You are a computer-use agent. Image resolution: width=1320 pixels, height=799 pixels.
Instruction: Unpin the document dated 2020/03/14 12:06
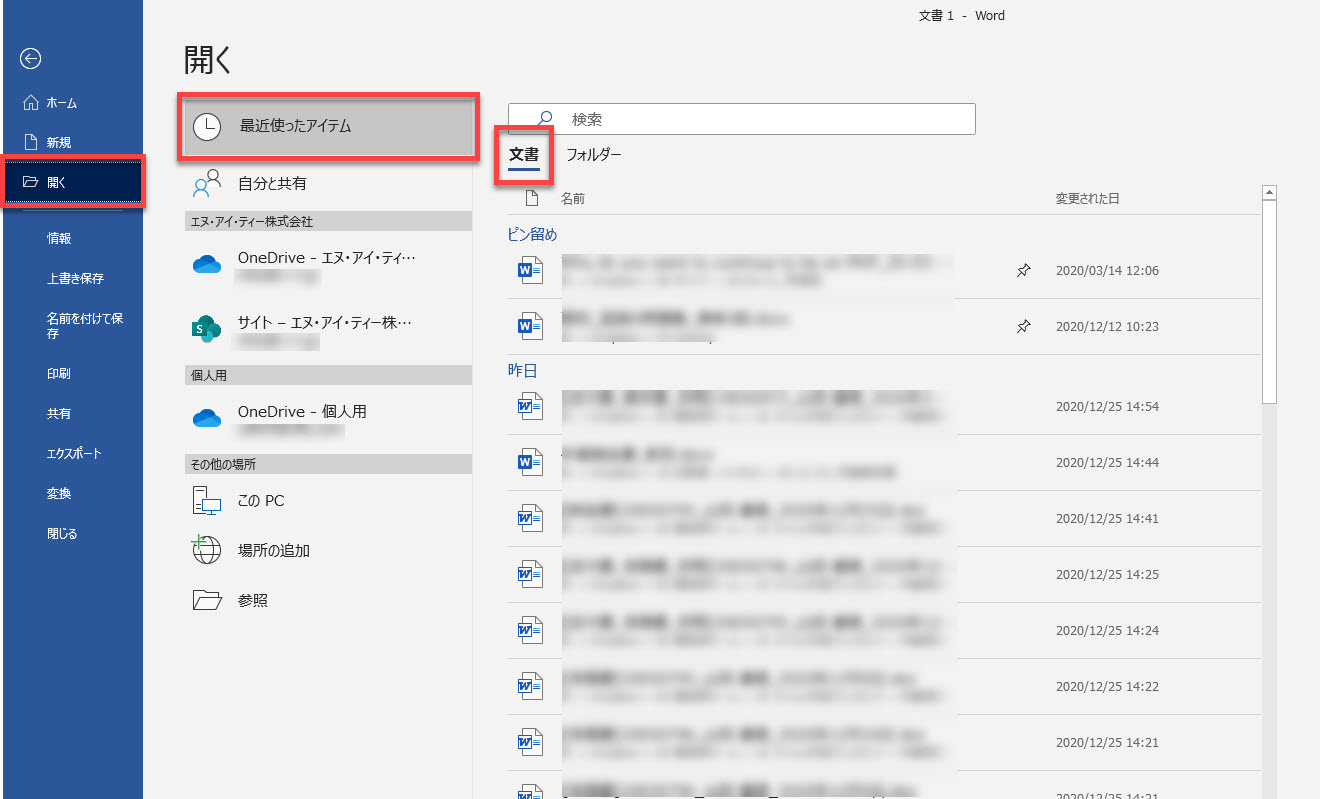pos(1023,270)
